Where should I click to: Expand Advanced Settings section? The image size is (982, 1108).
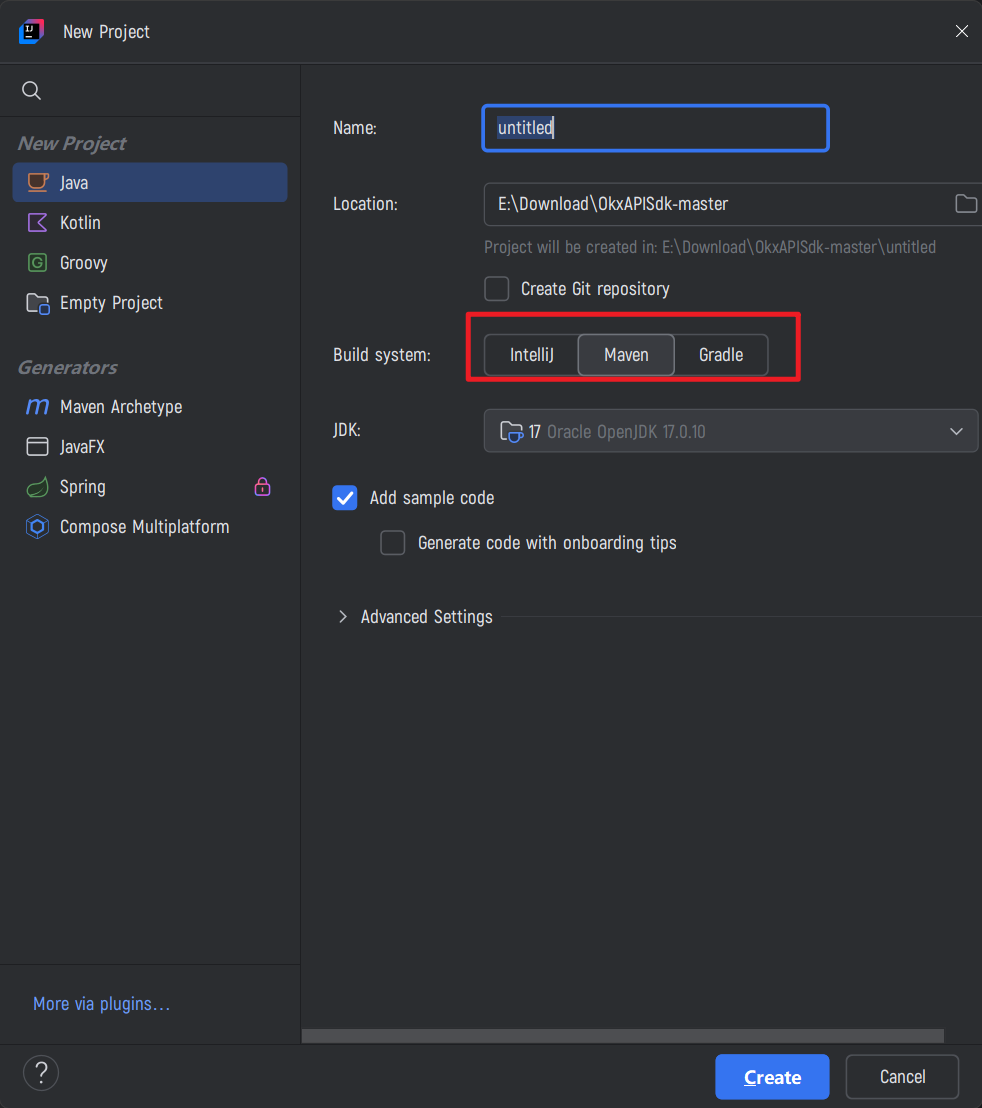point(343,617)
